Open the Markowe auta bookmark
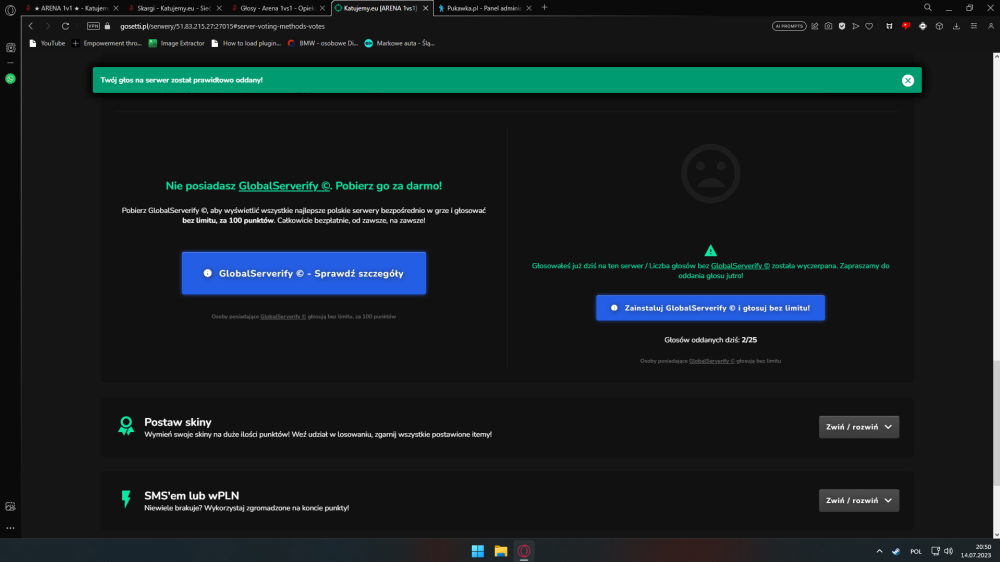This screenshot has width=1000, height=562. [400, 43]
